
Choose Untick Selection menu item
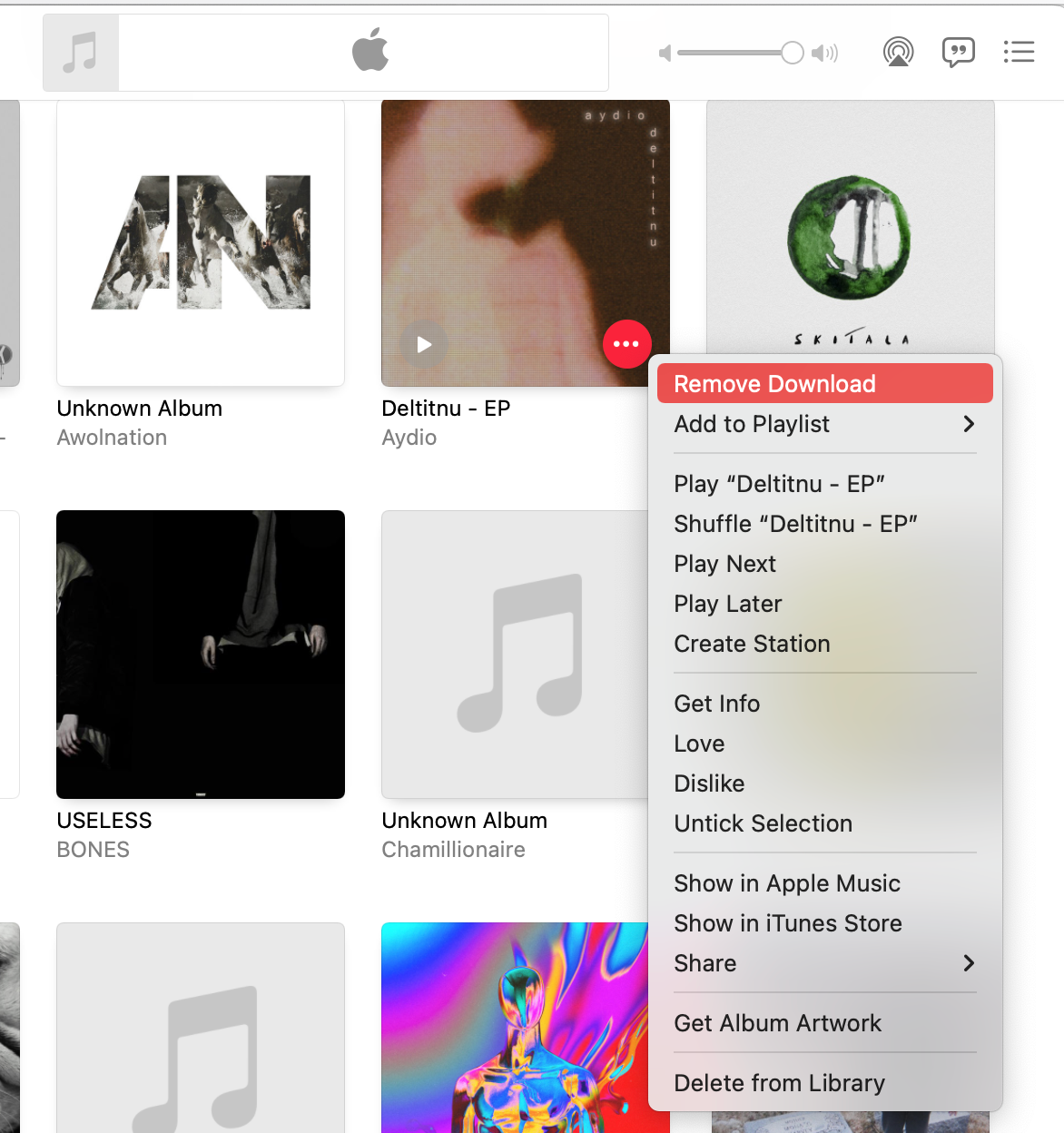point(824,823)
